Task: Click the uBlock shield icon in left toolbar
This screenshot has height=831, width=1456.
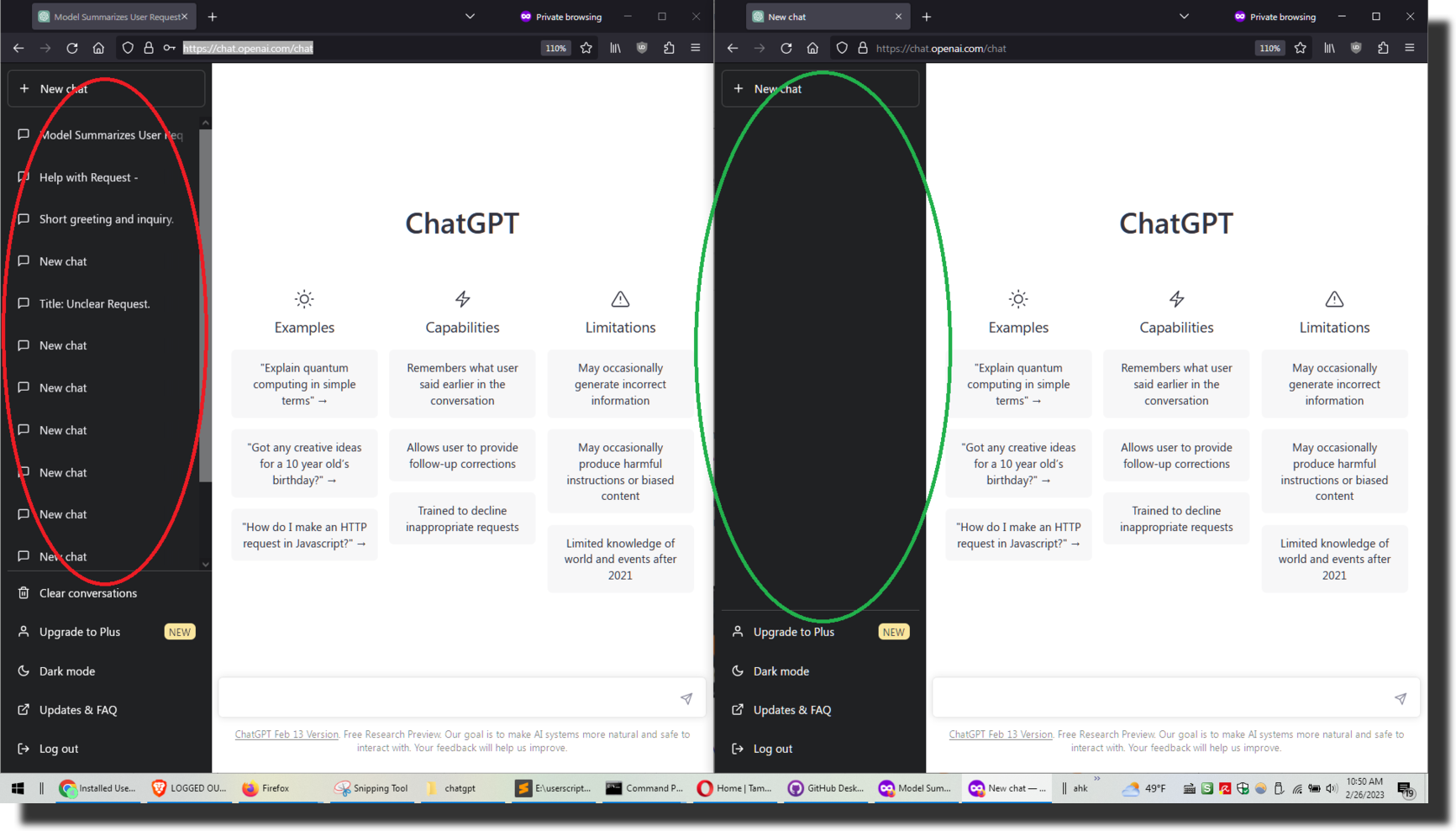Action: [x=642, y=48]
